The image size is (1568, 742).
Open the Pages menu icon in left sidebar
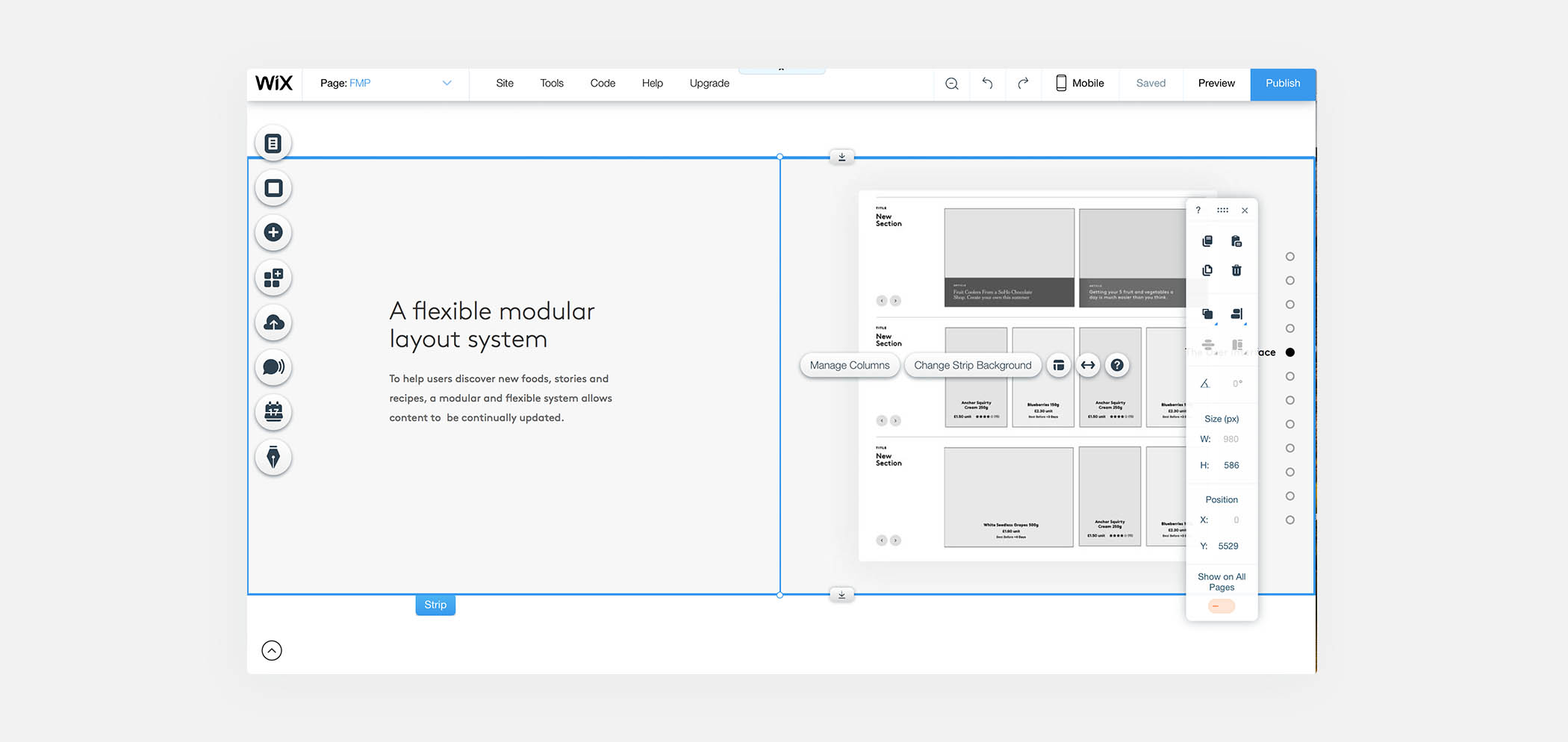click(x=273, y=143)
